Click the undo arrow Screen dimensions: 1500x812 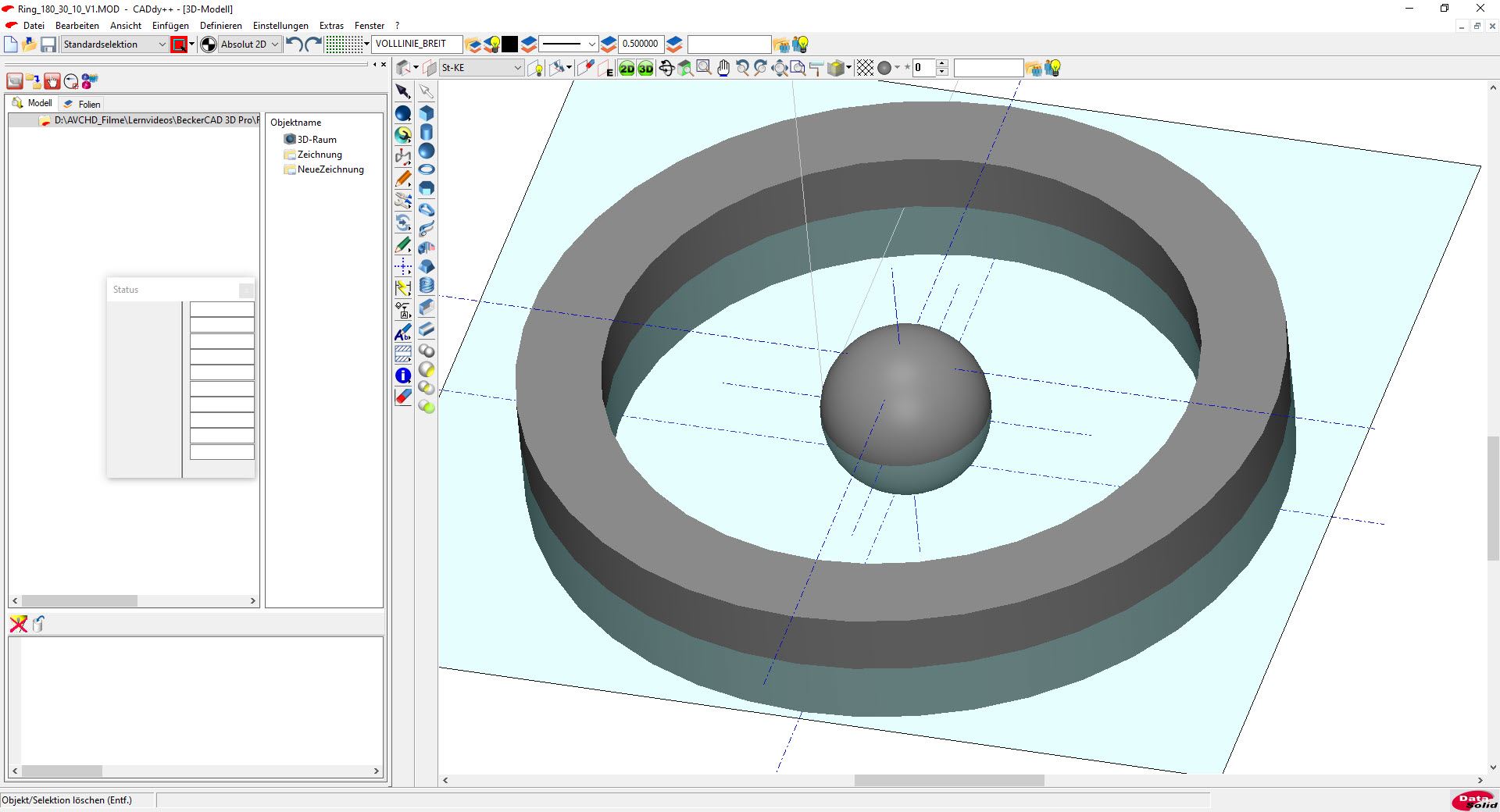pos(294,45)
